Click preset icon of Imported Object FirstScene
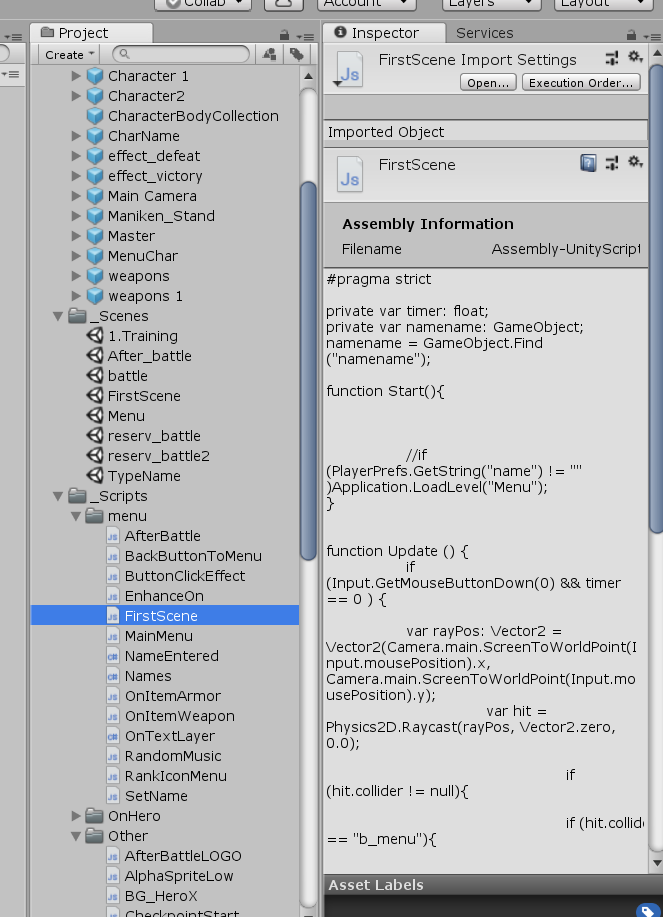The width and height of the screenshot is (663, 917). coord(612,163)
